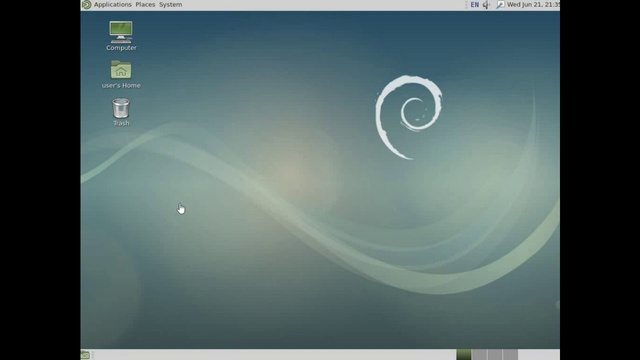Open the Computer desktop icon
The image size is (640, 360).
[x=121, y=32]
